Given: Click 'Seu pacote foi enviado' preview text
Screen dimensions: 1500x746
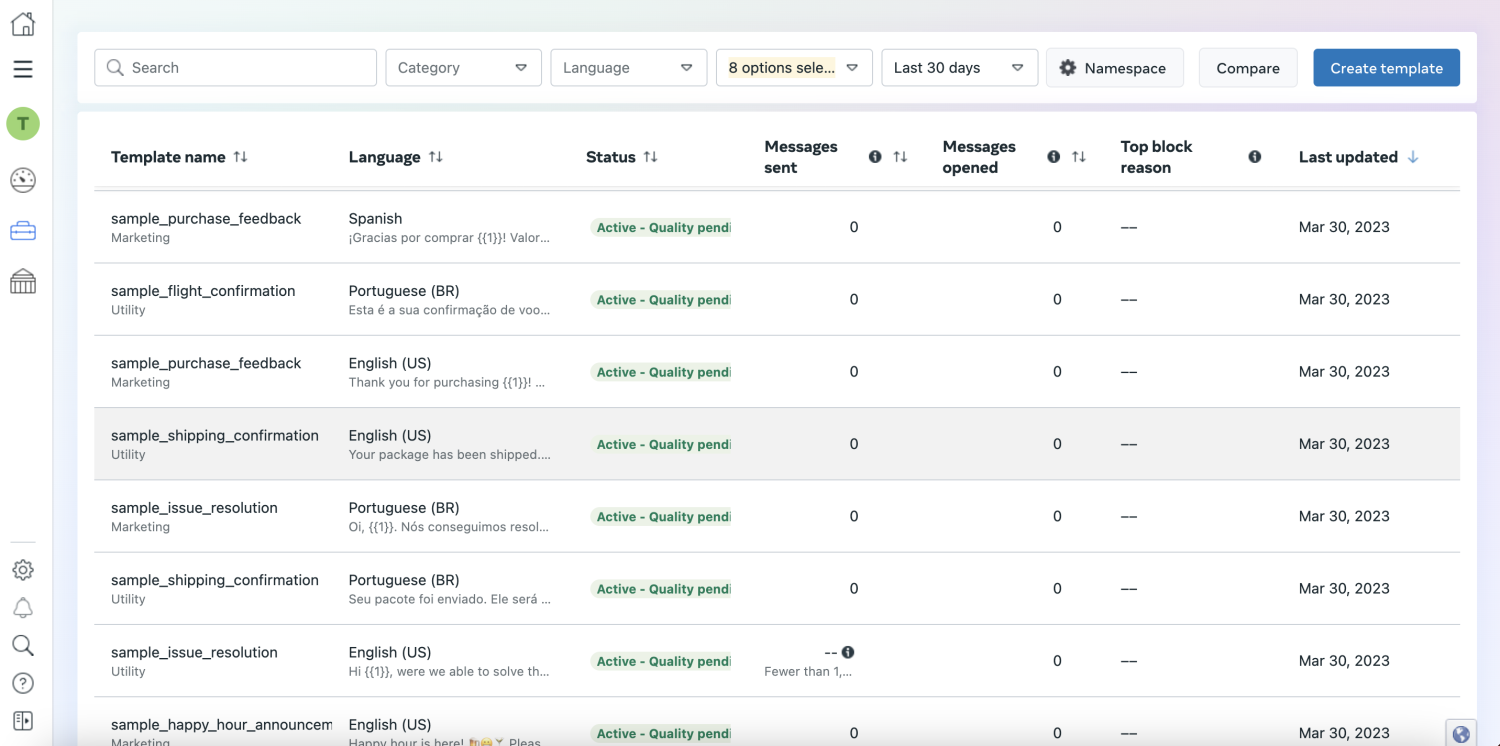Looking at the screenshot, I should click(x=449, y=599).
